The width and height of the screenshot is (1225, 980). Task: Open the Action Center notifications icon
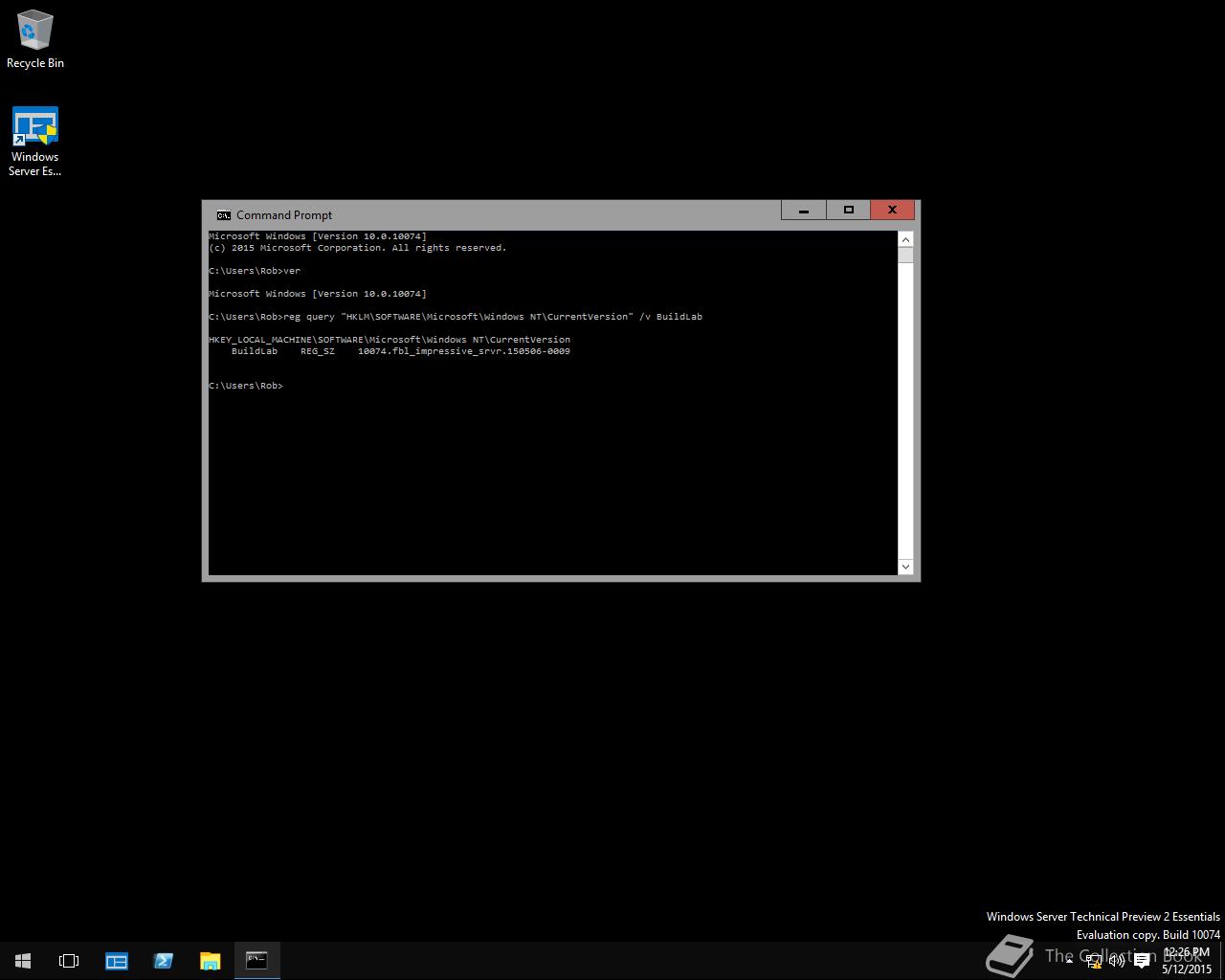click(1142, 961)
